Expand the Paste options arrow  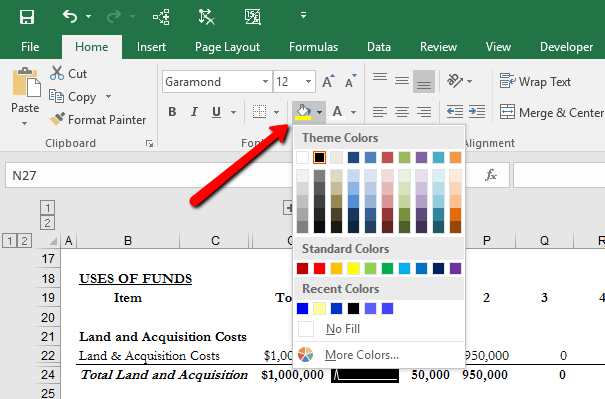pyautogui.click(x=24, y=123)
